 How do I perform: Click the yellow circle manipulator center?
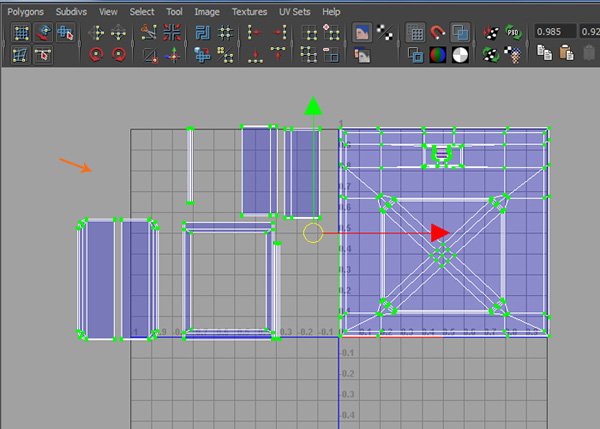[x=313, y=233]
